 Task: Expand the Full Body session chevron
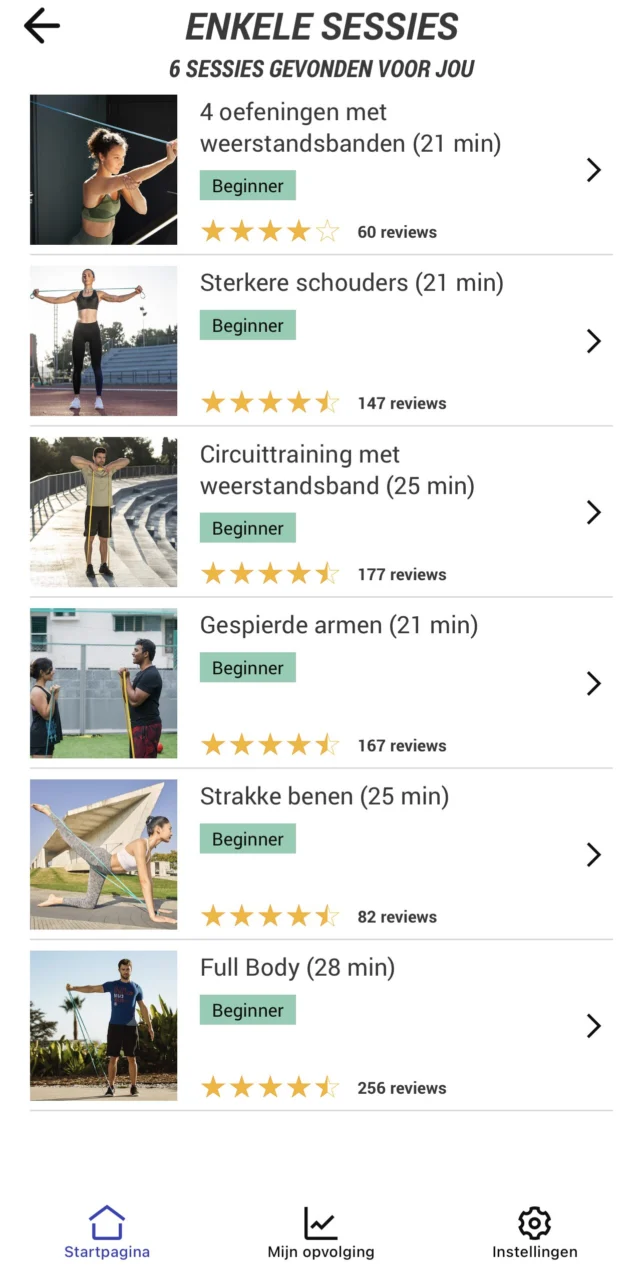[x=593, y=1025]
